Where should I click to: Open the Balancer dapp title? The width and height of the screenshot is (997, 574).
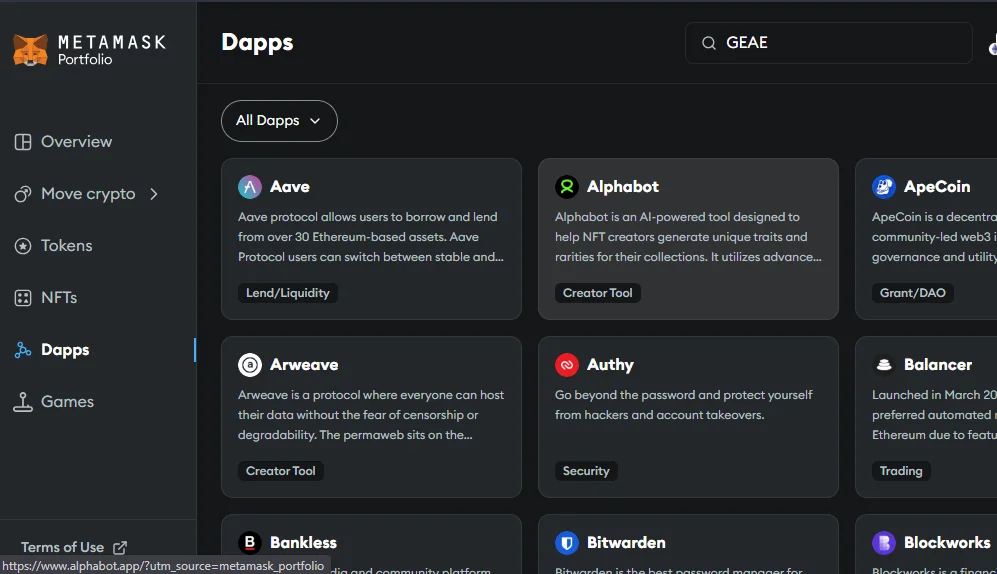(x=938, y=365)
